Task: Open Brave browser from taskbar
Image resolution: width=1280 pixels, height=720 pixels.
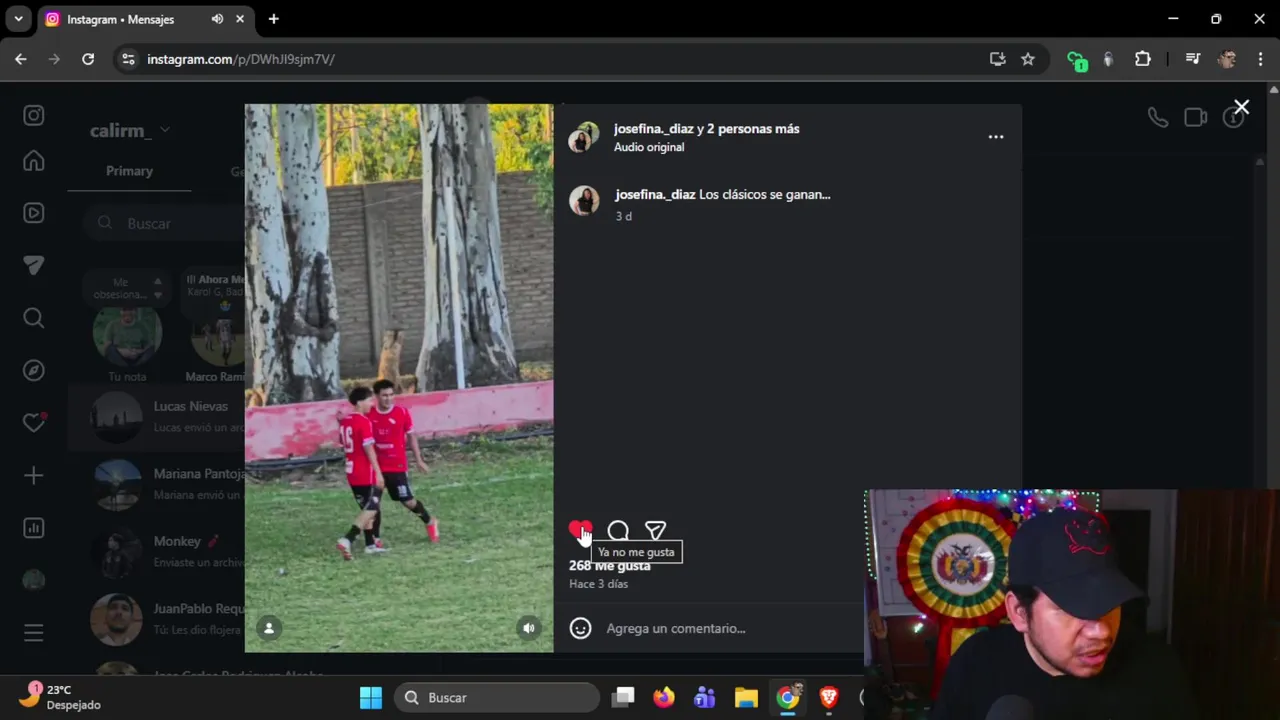Action: pos(829,697)
